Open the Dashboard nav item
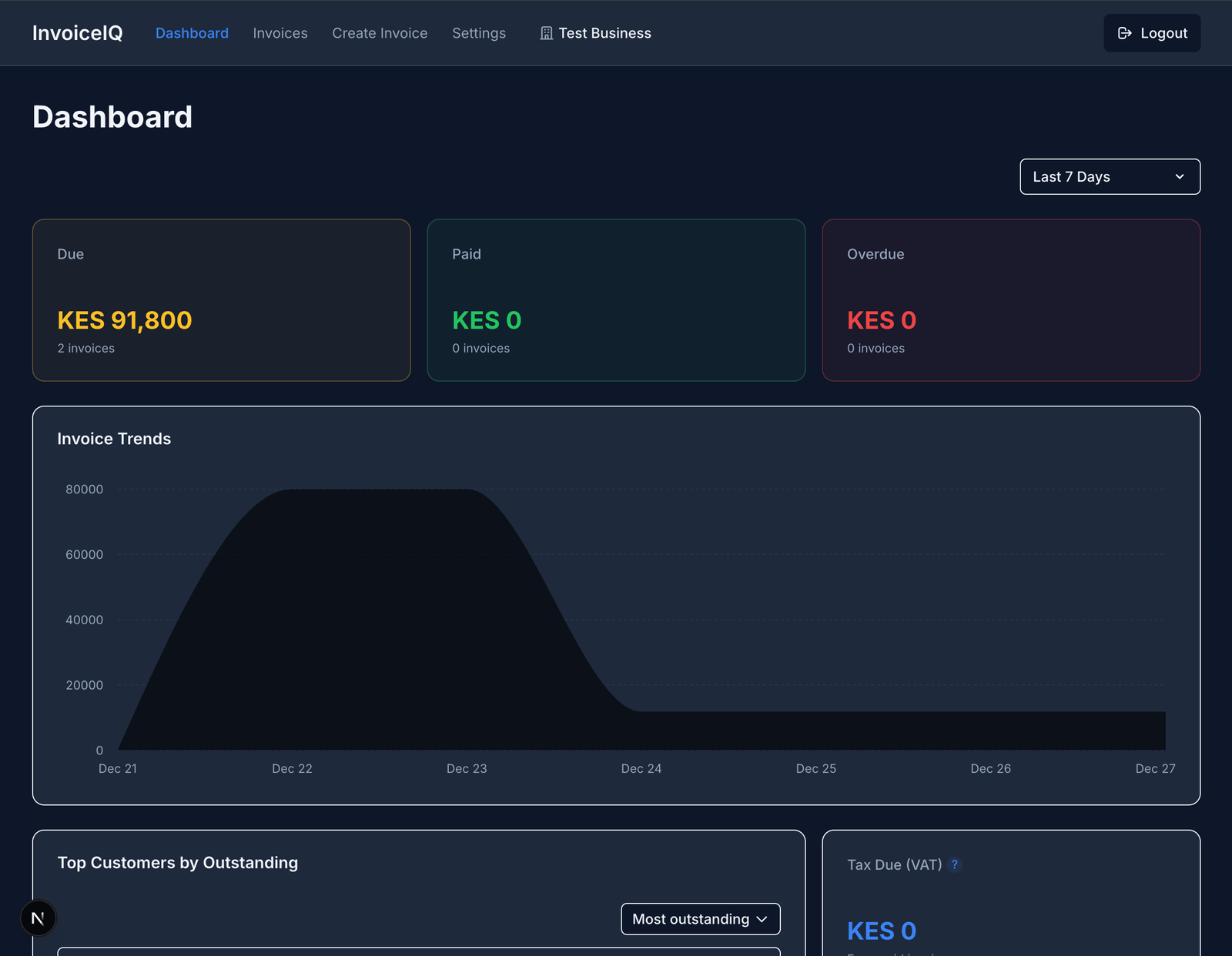The image size is (1232, 956). (192, 33)
